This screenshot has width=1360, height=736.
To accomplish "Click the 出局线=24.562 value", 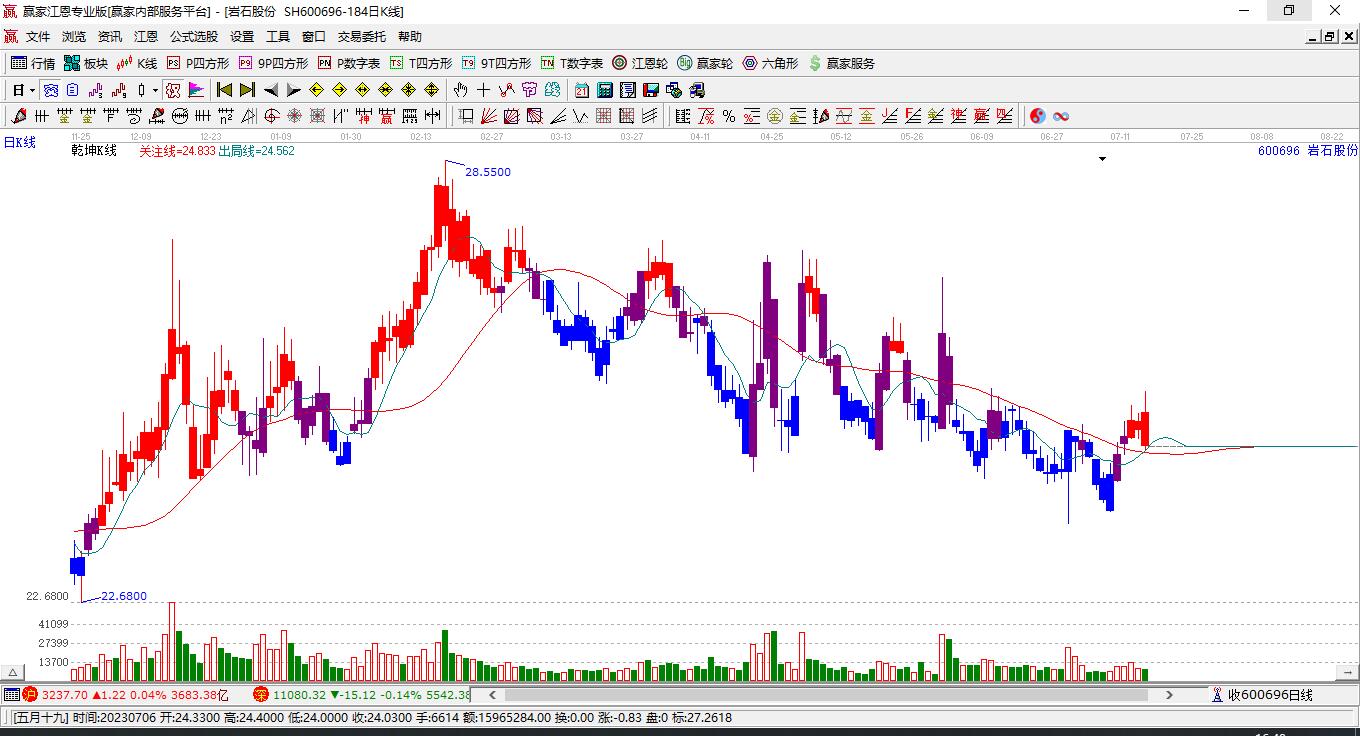I will [257, 151].
